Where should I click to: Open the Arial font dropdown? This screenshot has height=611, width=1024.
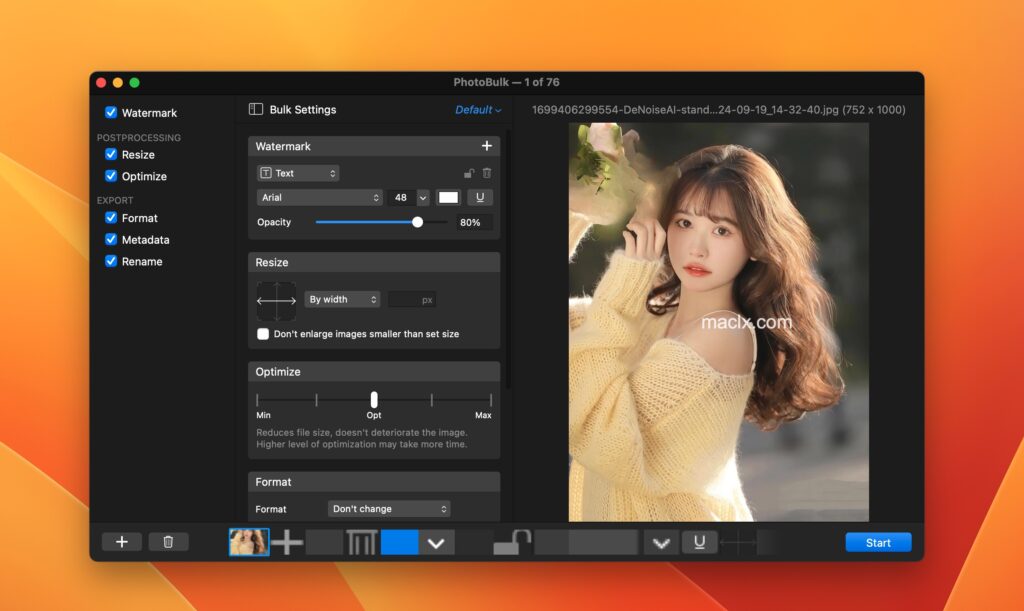[x=318, y=197]
